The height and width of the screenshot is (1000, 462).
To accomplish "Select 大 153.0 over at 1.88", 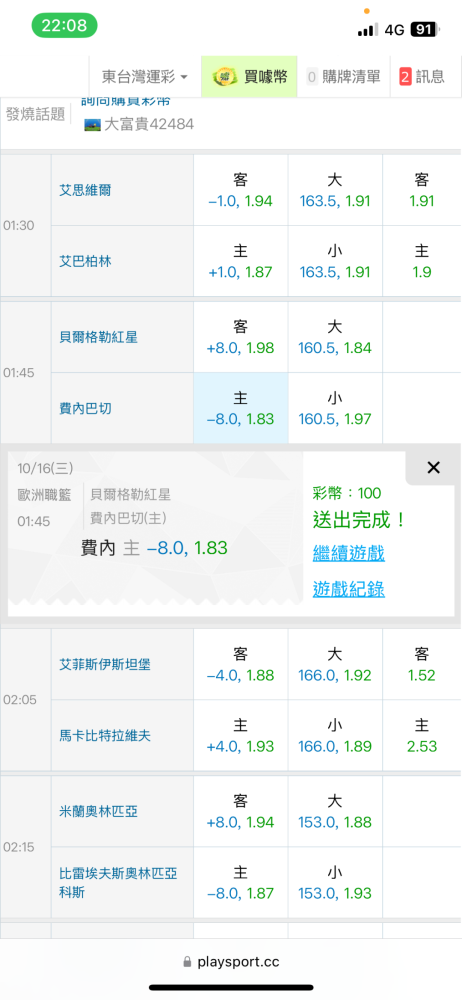I will [x=335, y=811].
